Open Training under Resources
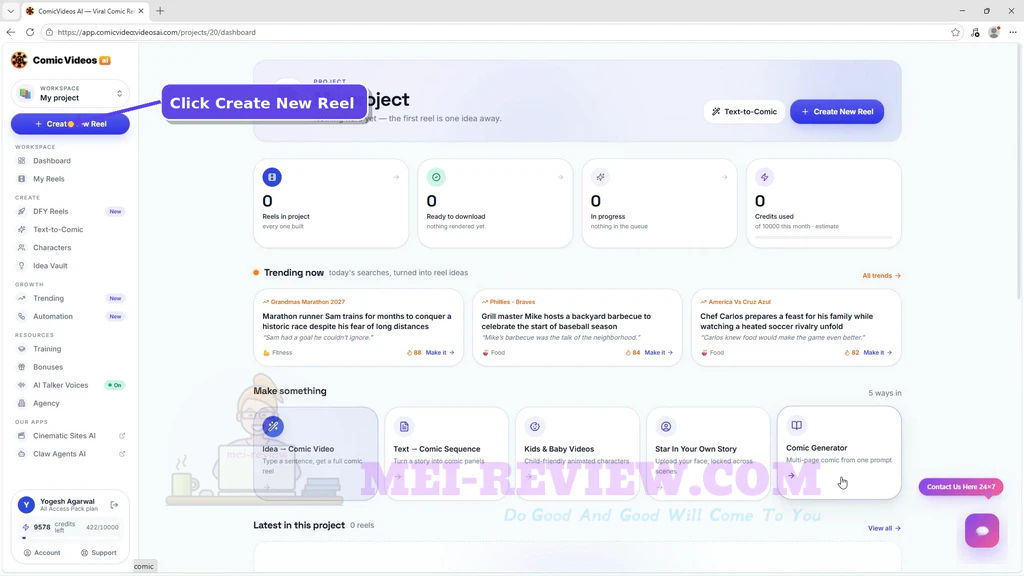Image resolution: width=1024 pixels, height=576 pixels. coord(47,349)
